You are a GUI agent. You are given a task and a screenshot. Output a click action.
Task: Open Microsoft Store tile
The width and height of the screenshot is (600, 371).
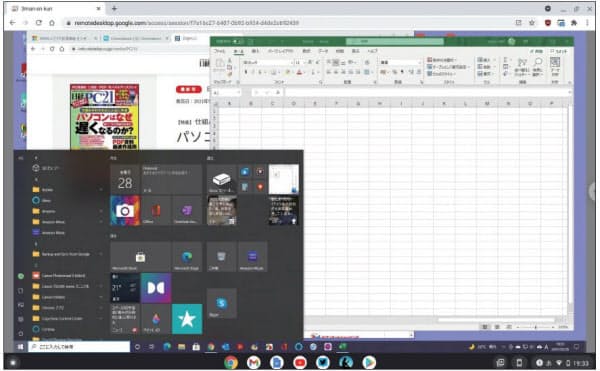point(140,257)
